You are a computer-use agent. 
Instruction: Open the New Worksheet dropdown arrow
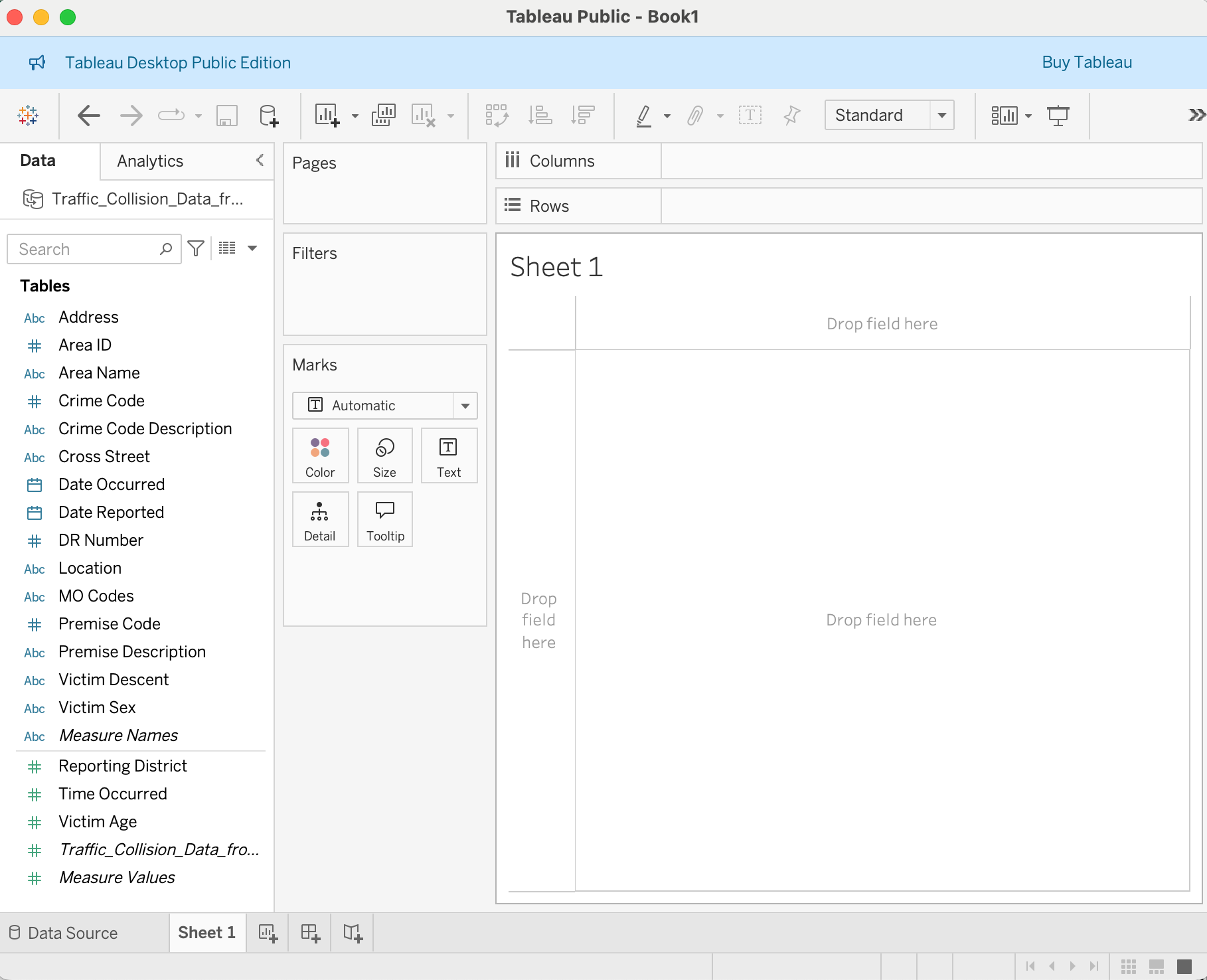pos(355,116)
